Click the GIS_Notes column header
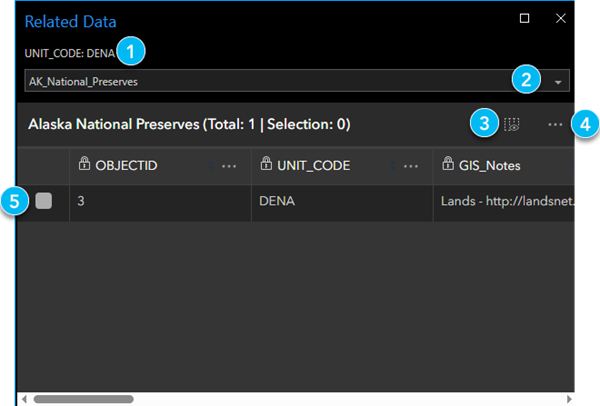 click(493, 166)
